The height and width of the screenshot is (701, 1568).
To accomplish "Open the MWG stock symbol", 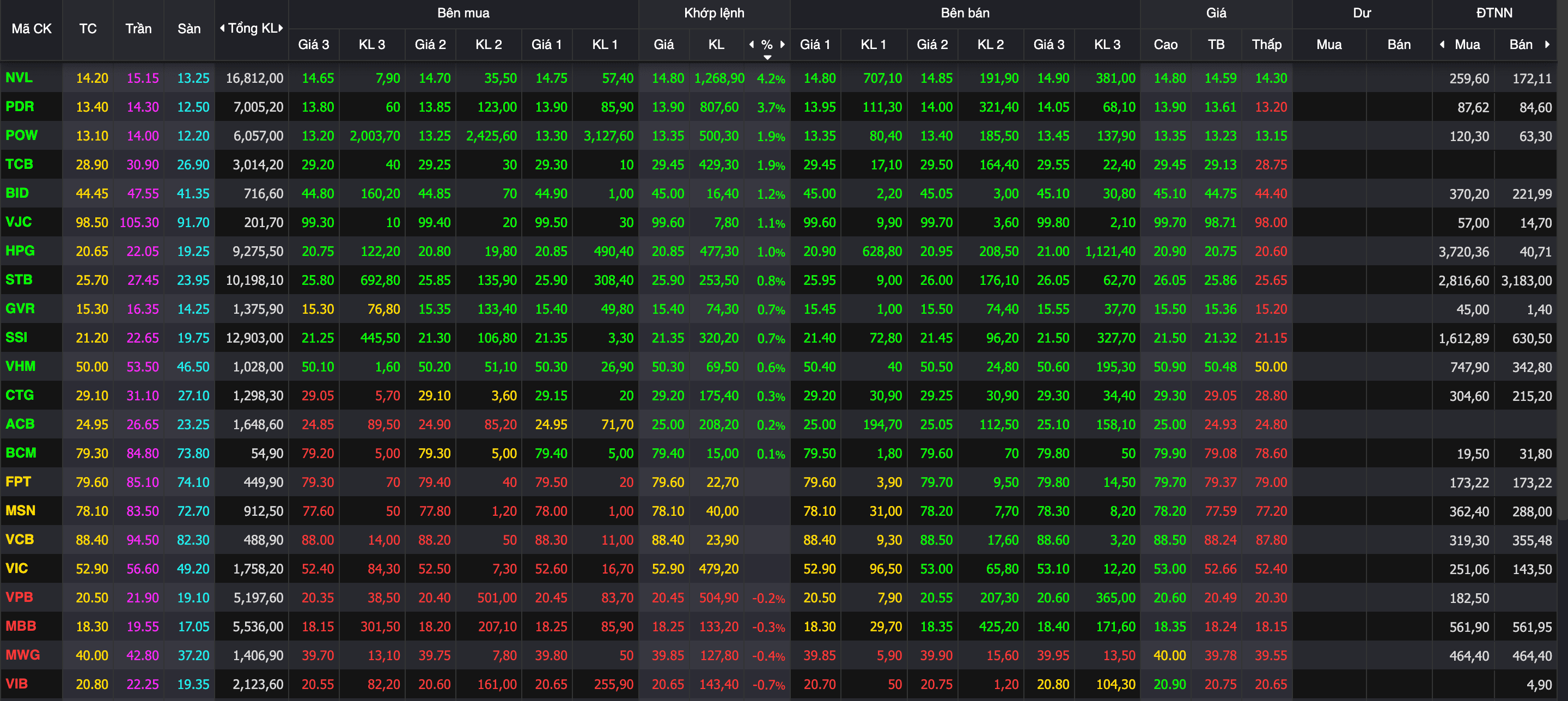I will 22,655.
